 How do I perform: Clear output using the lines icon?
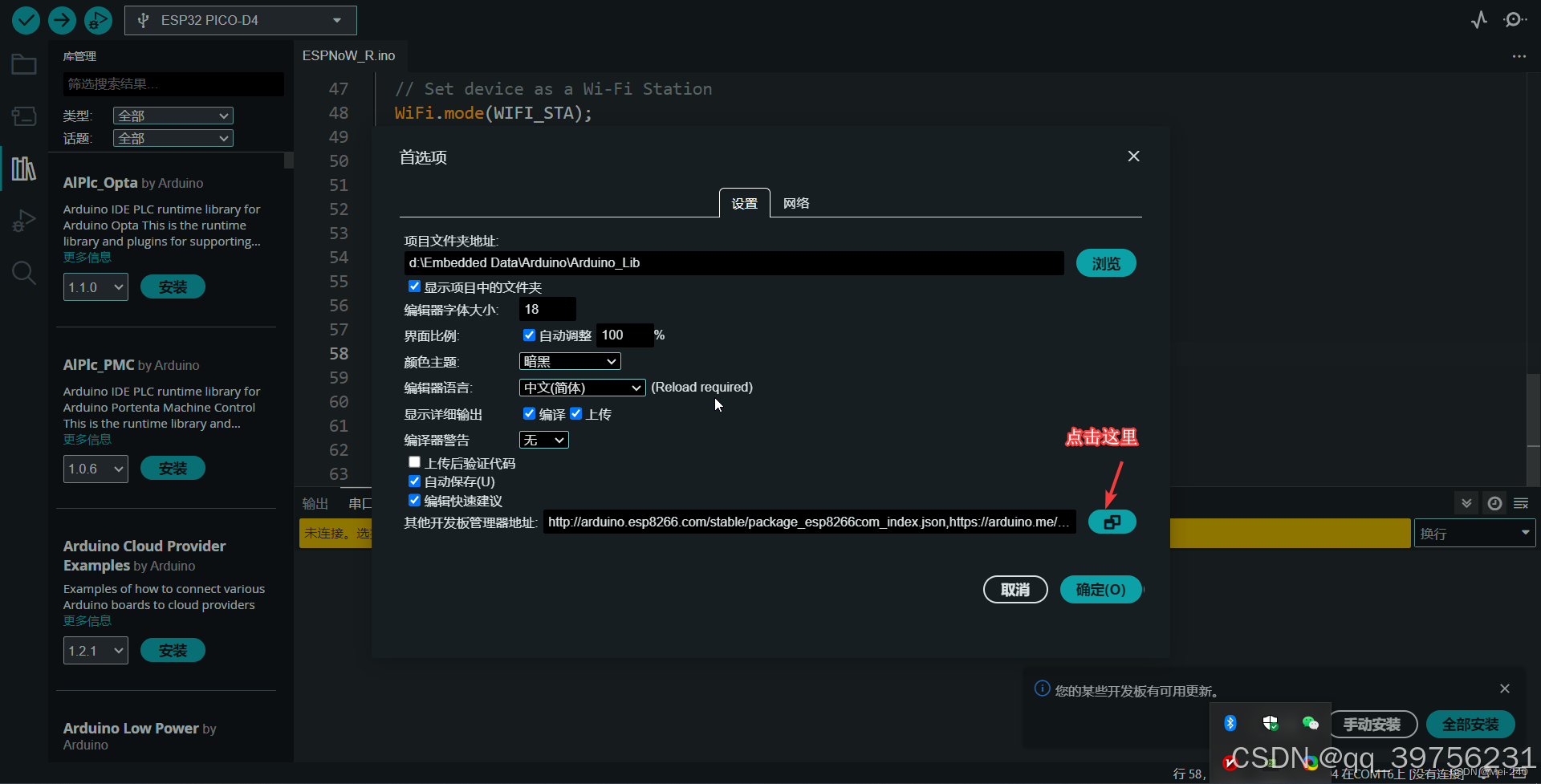[1521, 503]
